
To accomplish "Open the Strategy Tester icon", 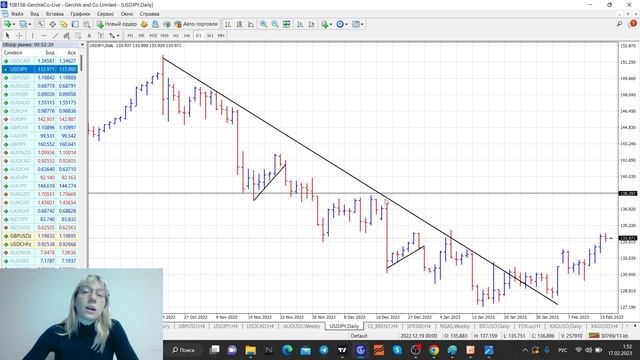I will click(x=87, y=24).
